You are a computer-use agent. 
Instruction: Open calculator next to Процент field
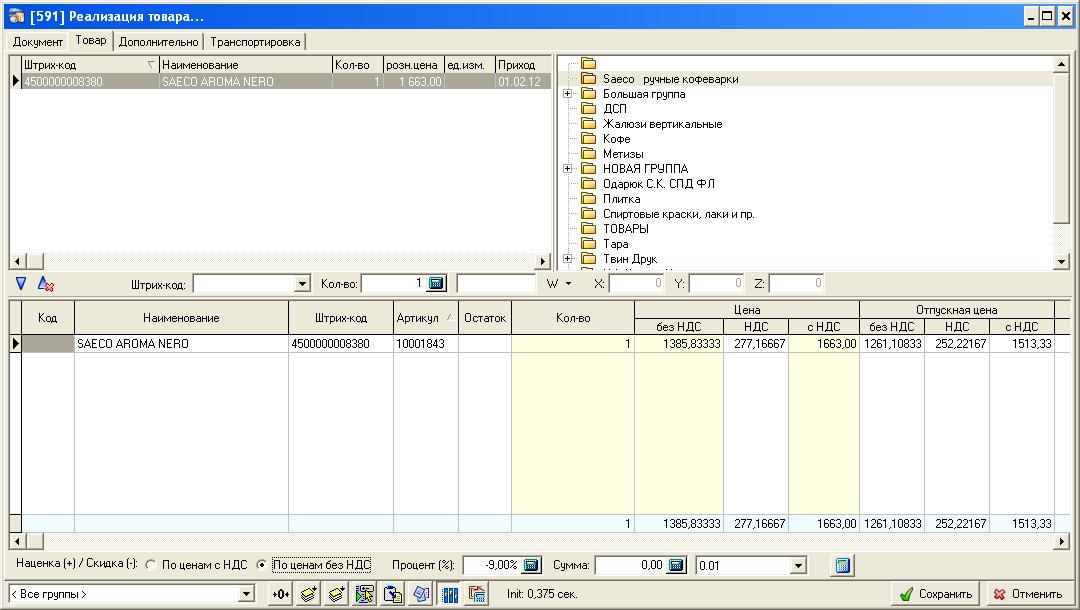point(531,566)
